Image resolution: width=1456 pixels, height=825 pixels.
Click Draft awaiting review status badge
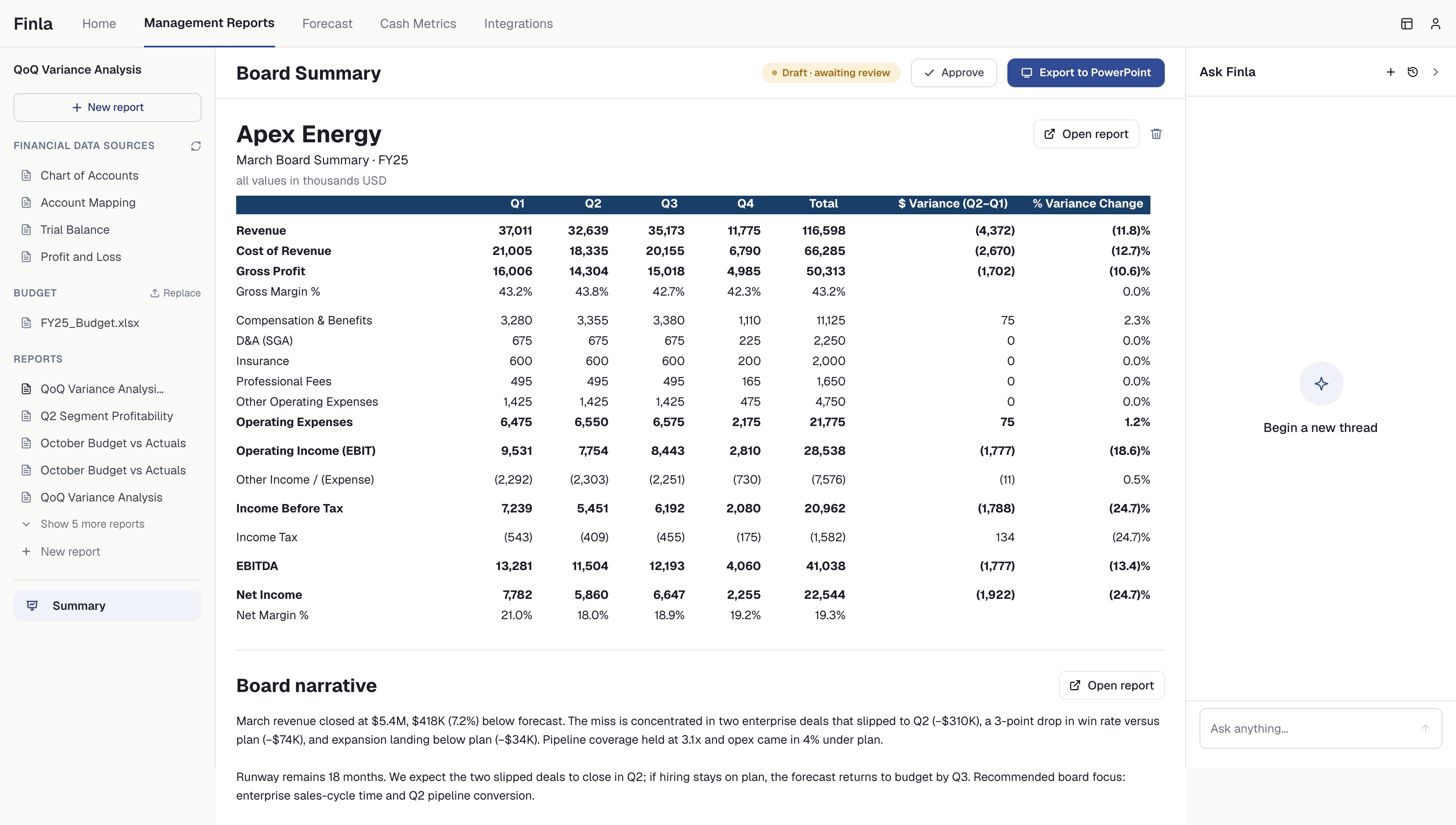831,72
